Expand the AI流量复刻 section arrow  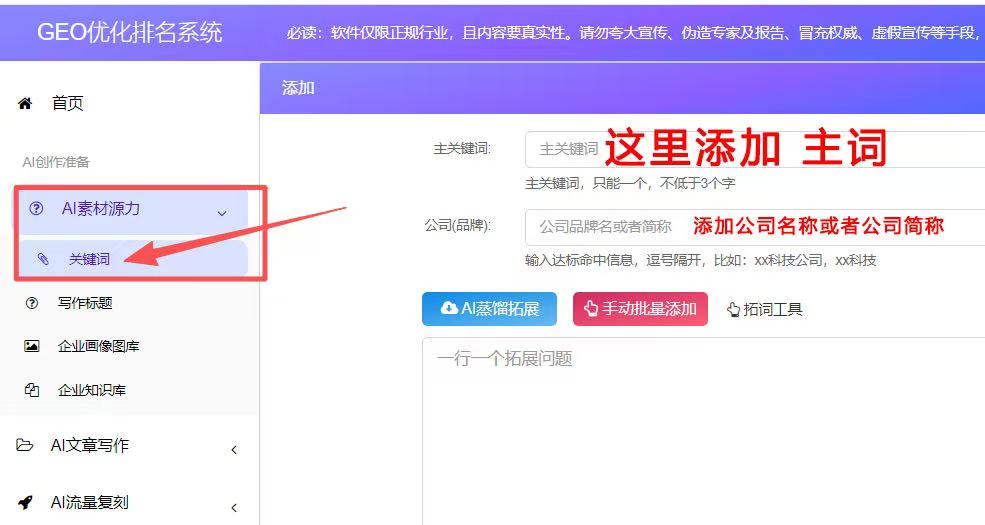pyautogui.click(x=234, y=506)
